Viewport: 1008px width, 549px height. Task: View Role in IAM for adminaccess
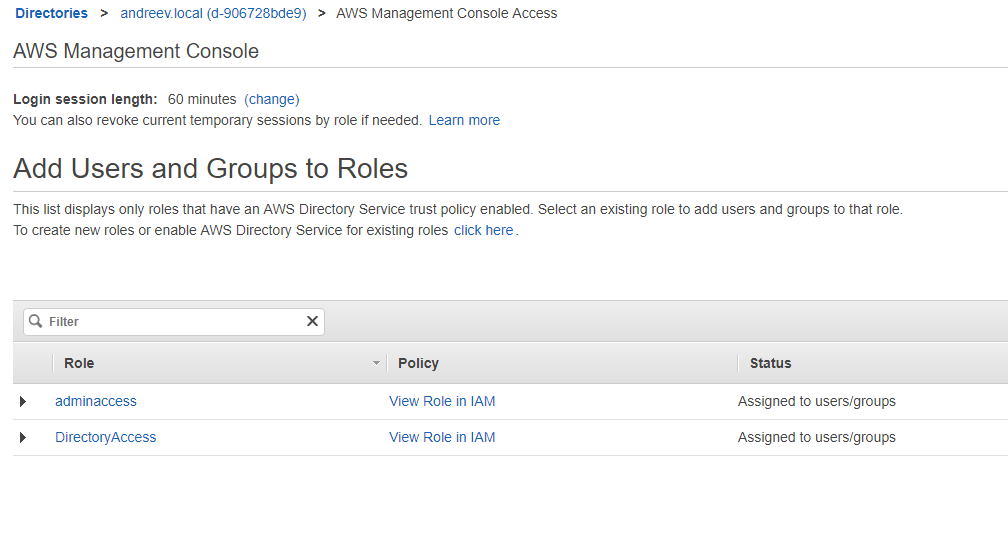[x=442, y=401]
